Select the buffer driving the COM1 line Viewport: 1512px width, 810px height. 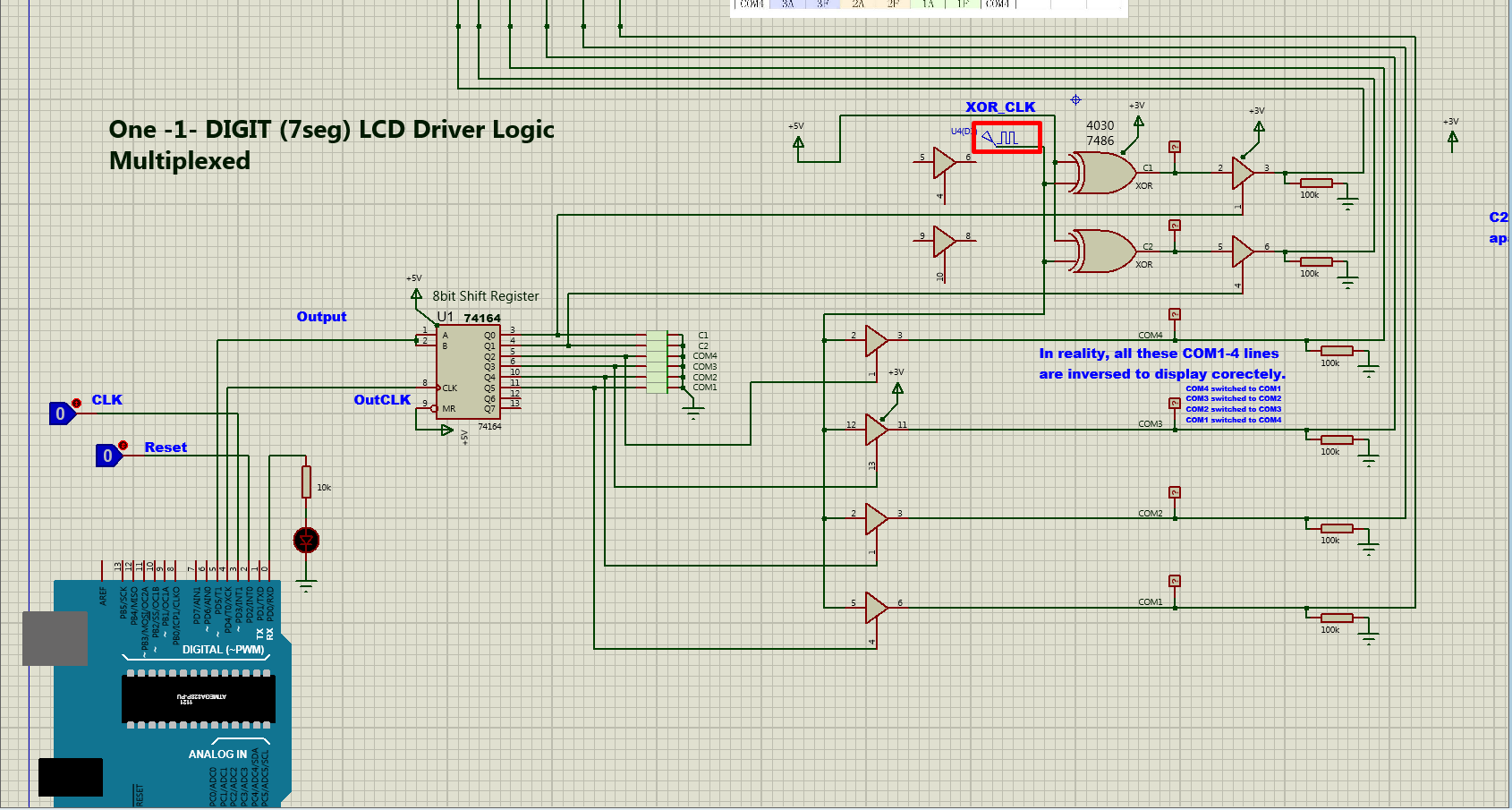(x=877, y=608)
